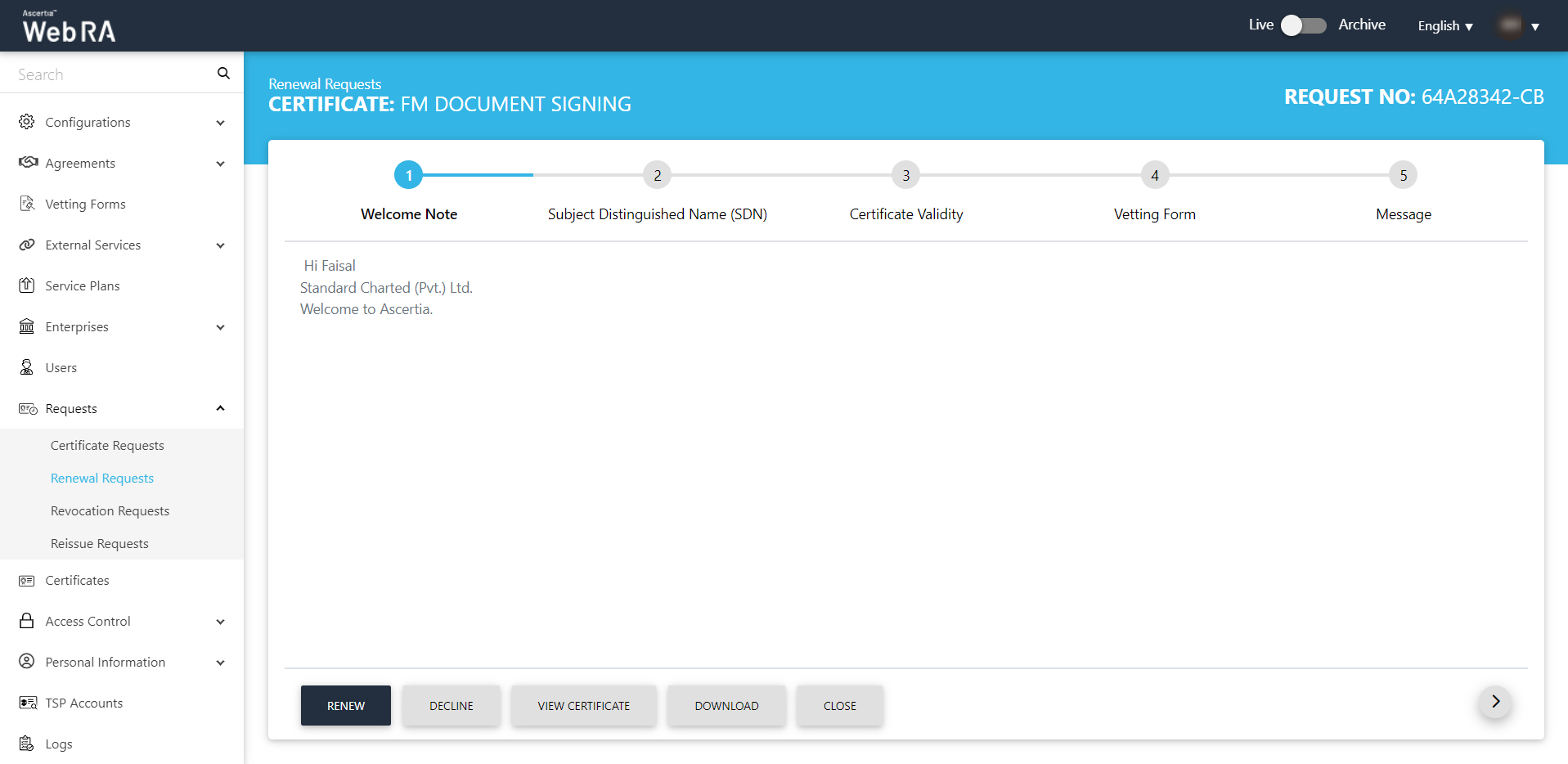Open Revocation Requests page

point(110,511)
